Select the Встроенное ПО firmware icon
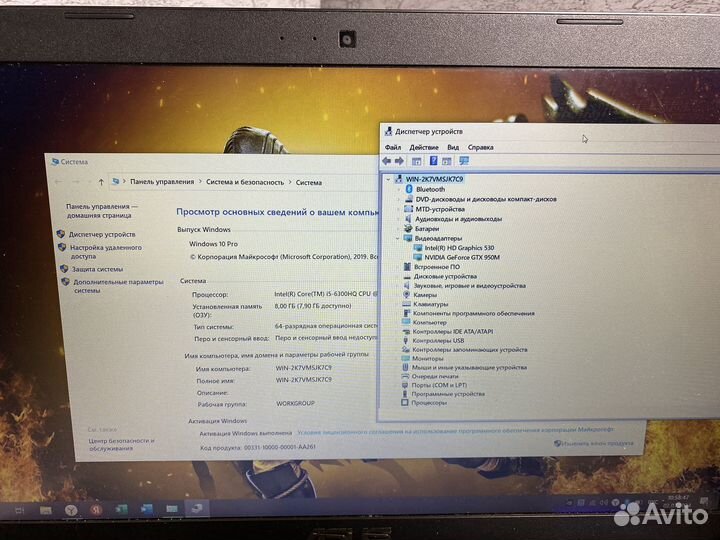Screen dimensions: 720x540 pyautogui.click(x=407, y=267)
